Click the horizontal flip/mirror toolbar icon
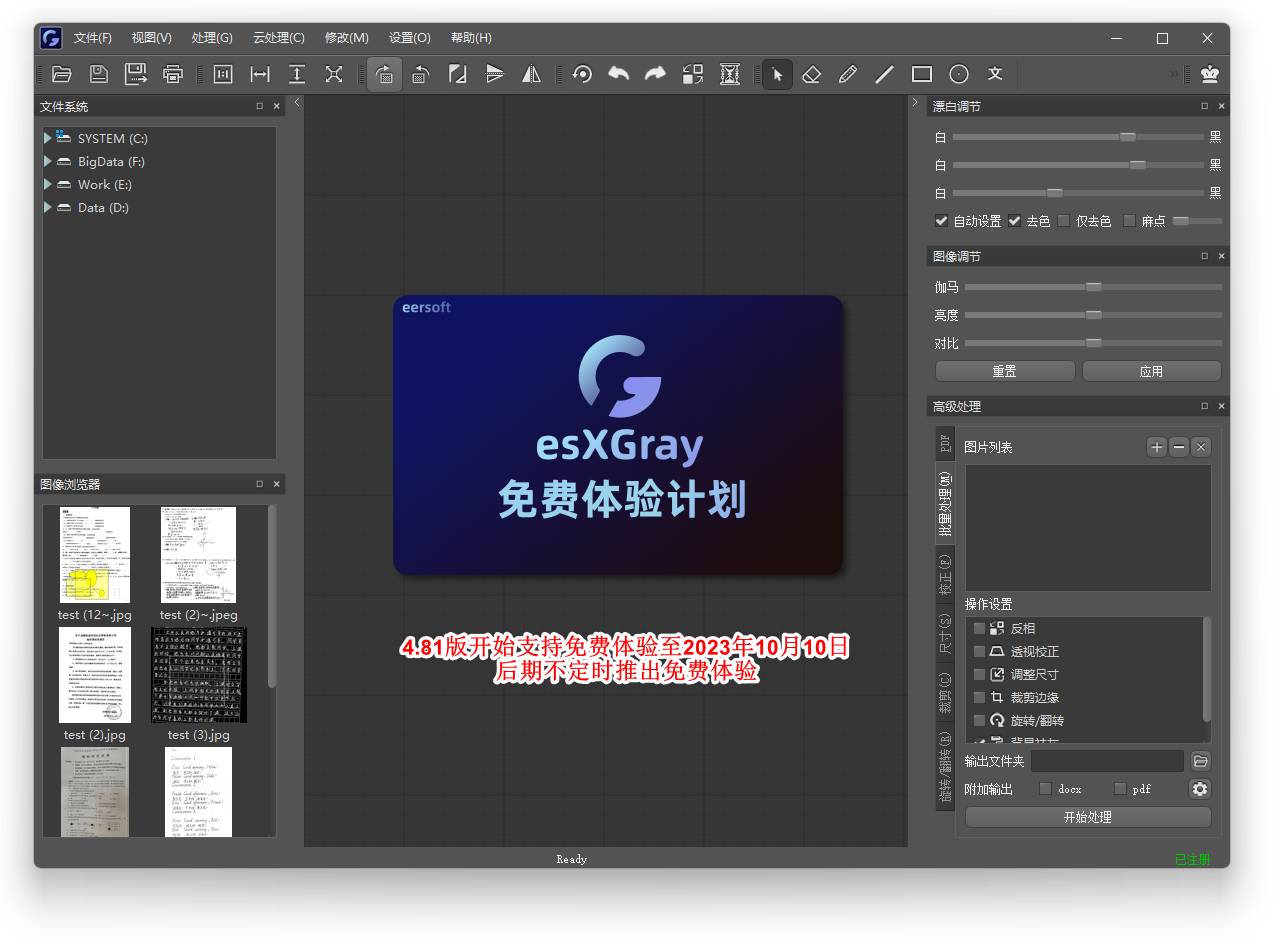The height and width of the screenshot is (938, 1275). 531,74
